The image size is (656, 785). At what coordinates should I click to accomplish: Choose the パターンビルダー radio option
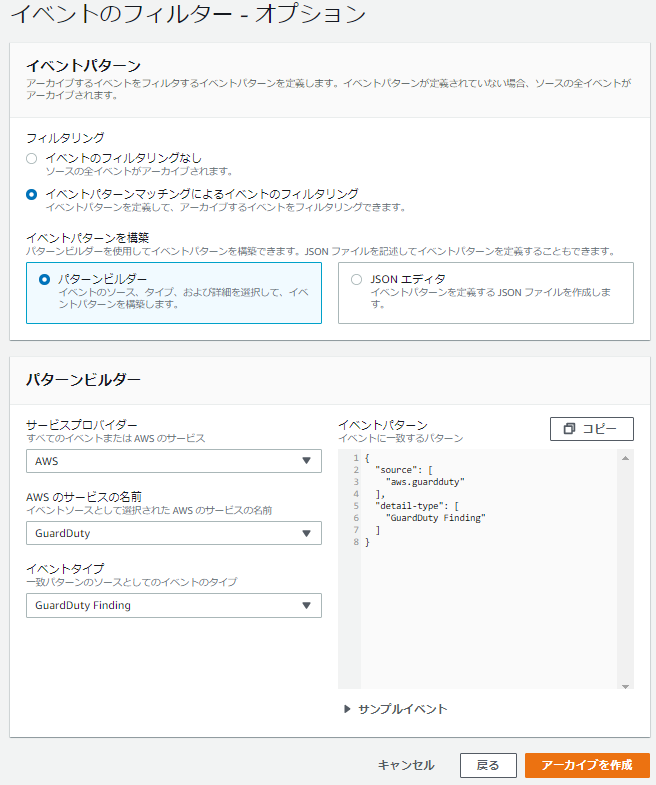point(45,279)
